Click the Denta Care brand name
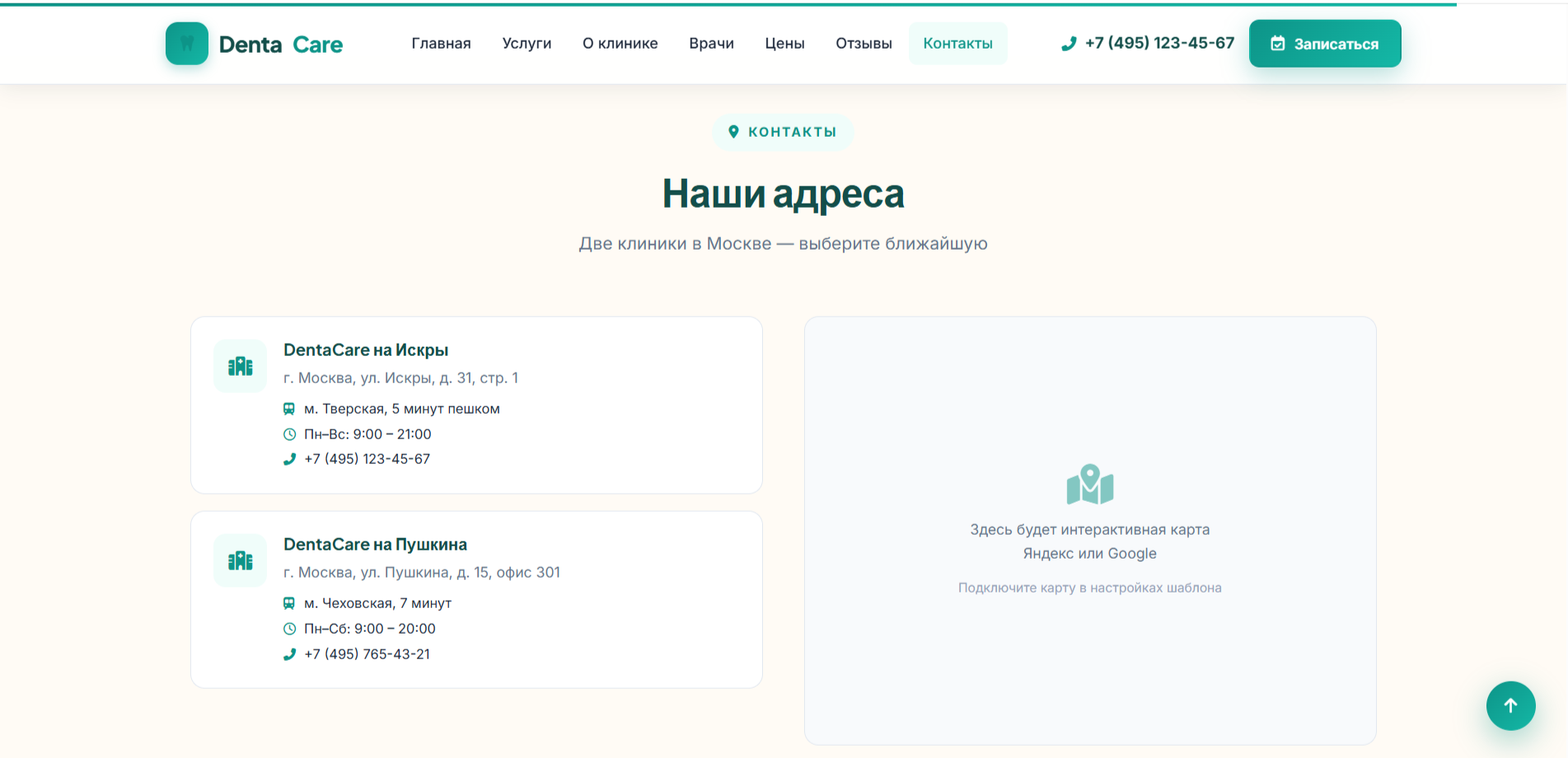The image size is (1568, 758). (x=281, y=44)
